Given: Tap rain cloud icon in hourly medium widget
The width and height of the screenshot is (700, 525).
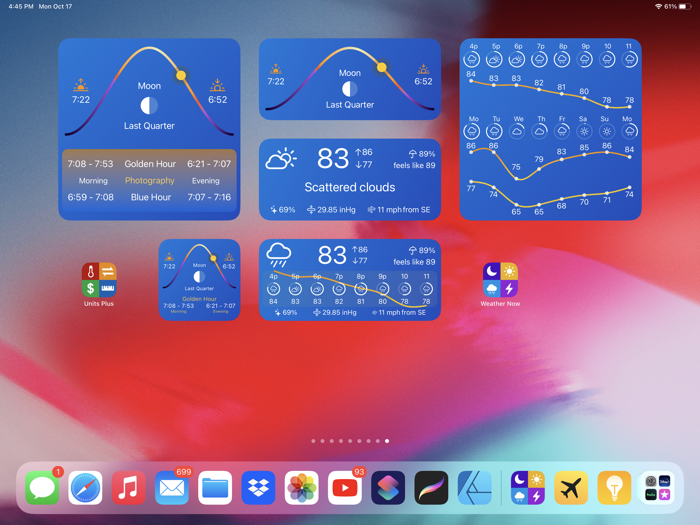Looking at the screenshot, I should (x=279, y=254).
